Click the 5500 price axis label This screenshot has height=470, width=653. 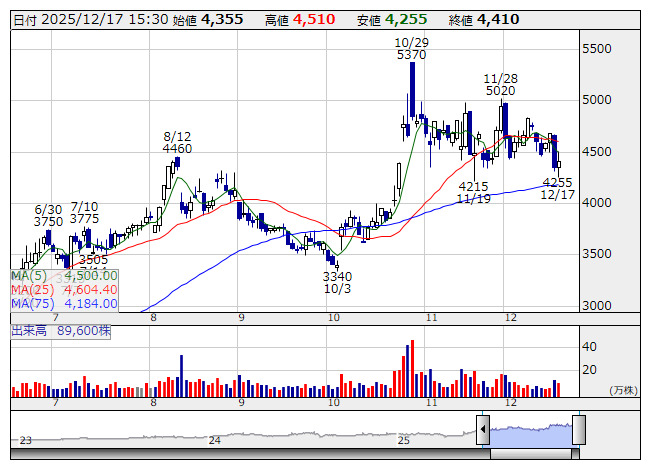pyautogui.click(x=597, y=49)
